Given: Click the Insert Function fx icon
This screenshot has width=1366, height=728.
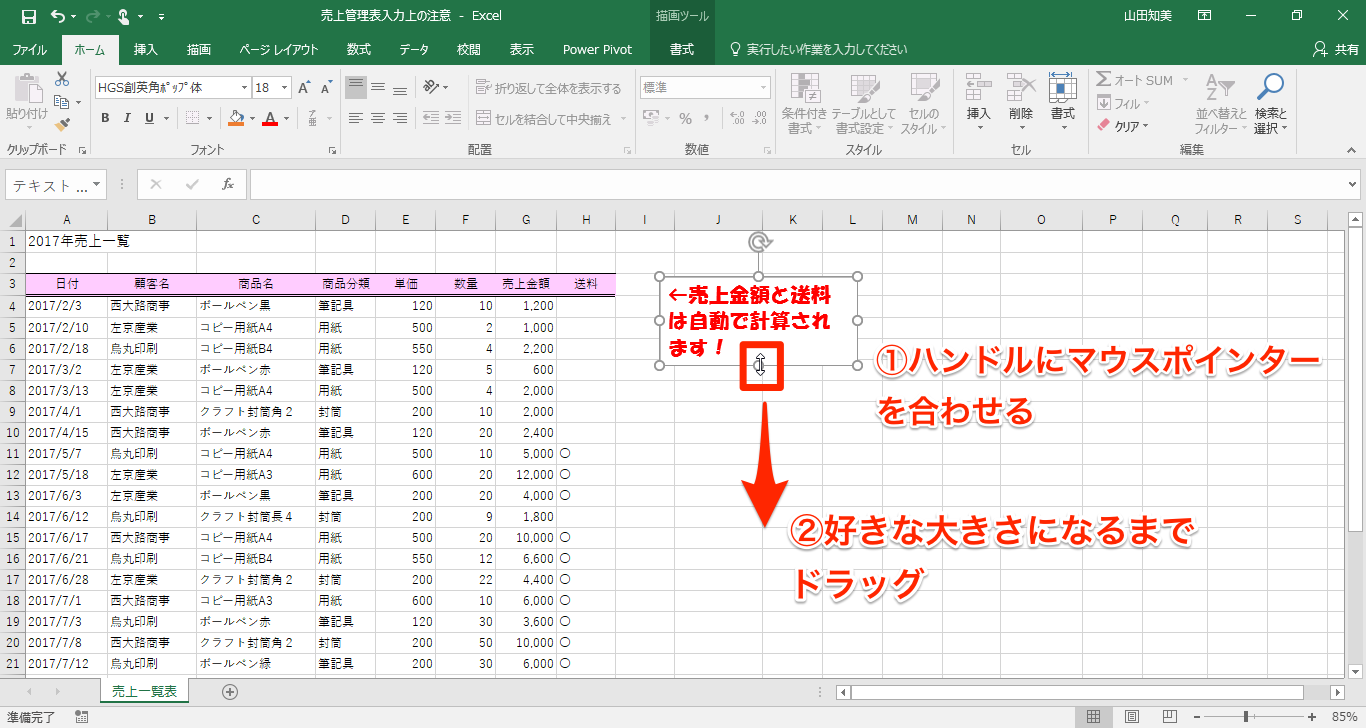Looking at the screenshot, I should (x=228, y=184).
